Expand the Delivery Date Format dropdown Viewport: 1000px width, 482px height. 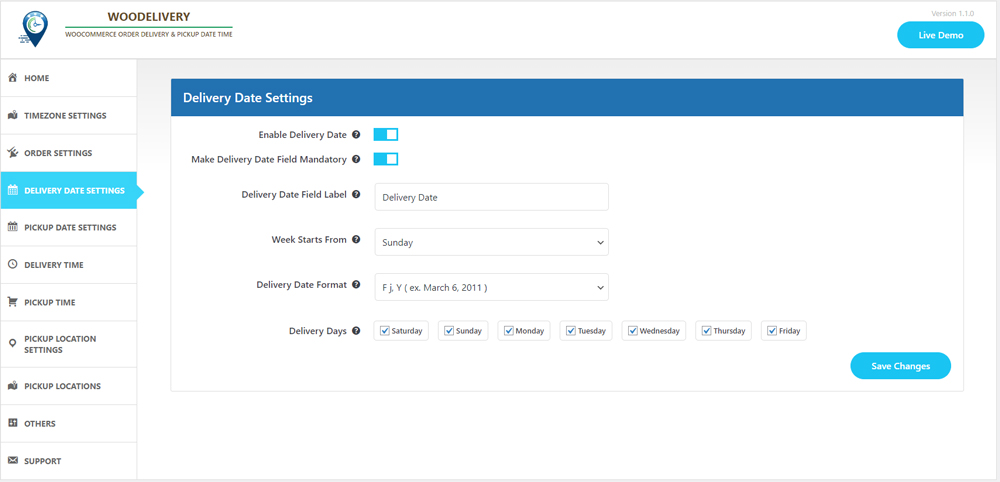pyautogui.click(x=491, y=287)
